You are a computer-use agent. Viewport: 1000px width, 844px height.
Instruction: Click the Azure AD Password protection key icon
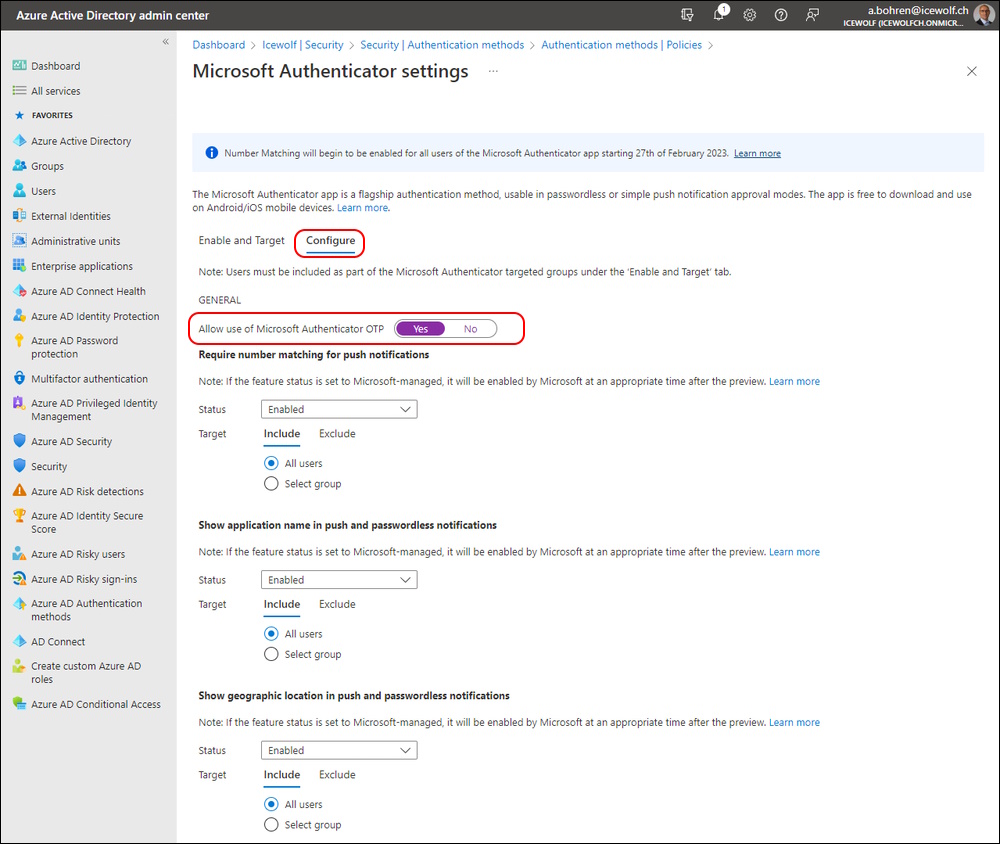20,341
